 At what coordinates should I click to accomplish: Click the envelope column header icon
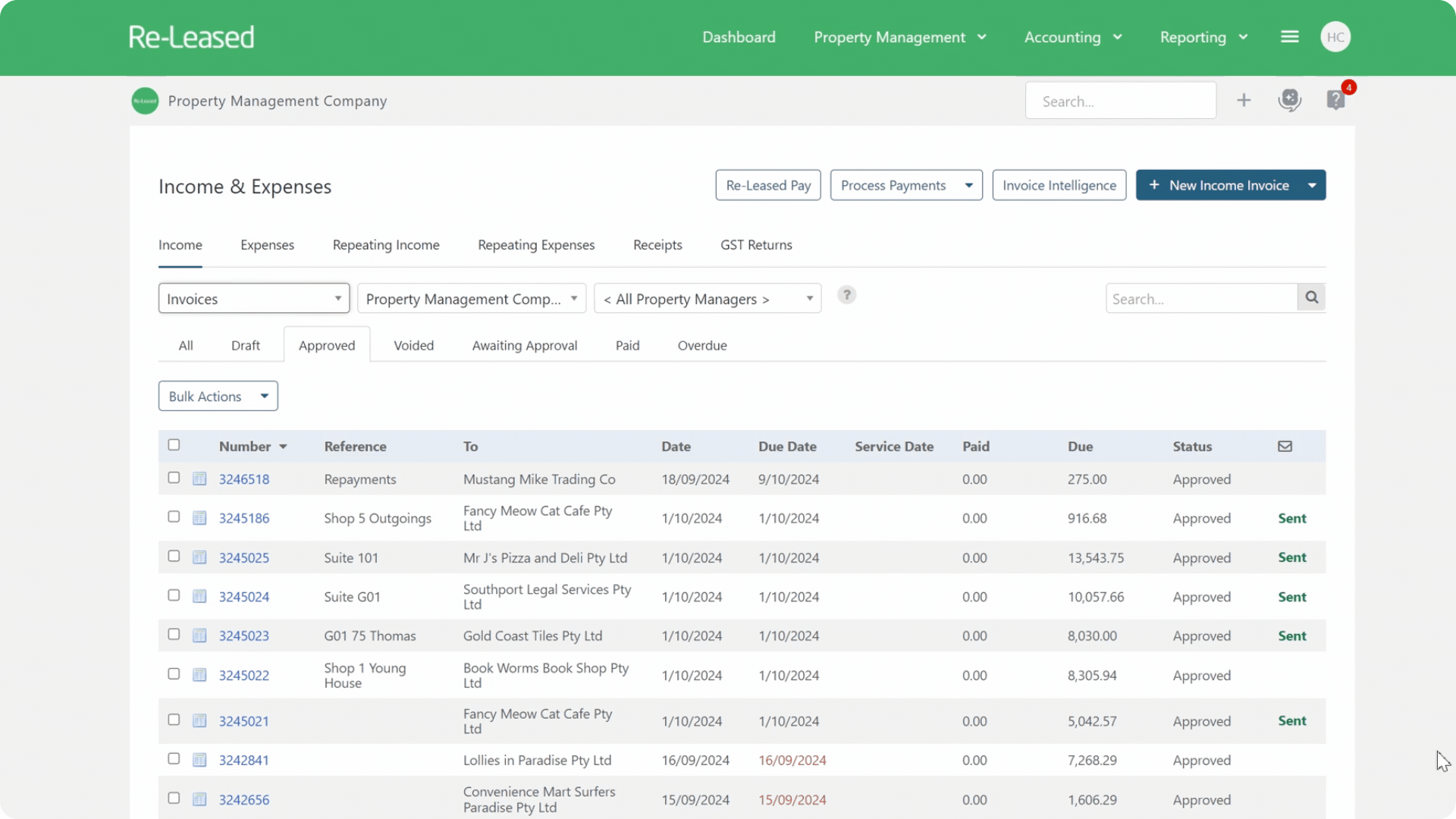click(x=1285, y=446)
